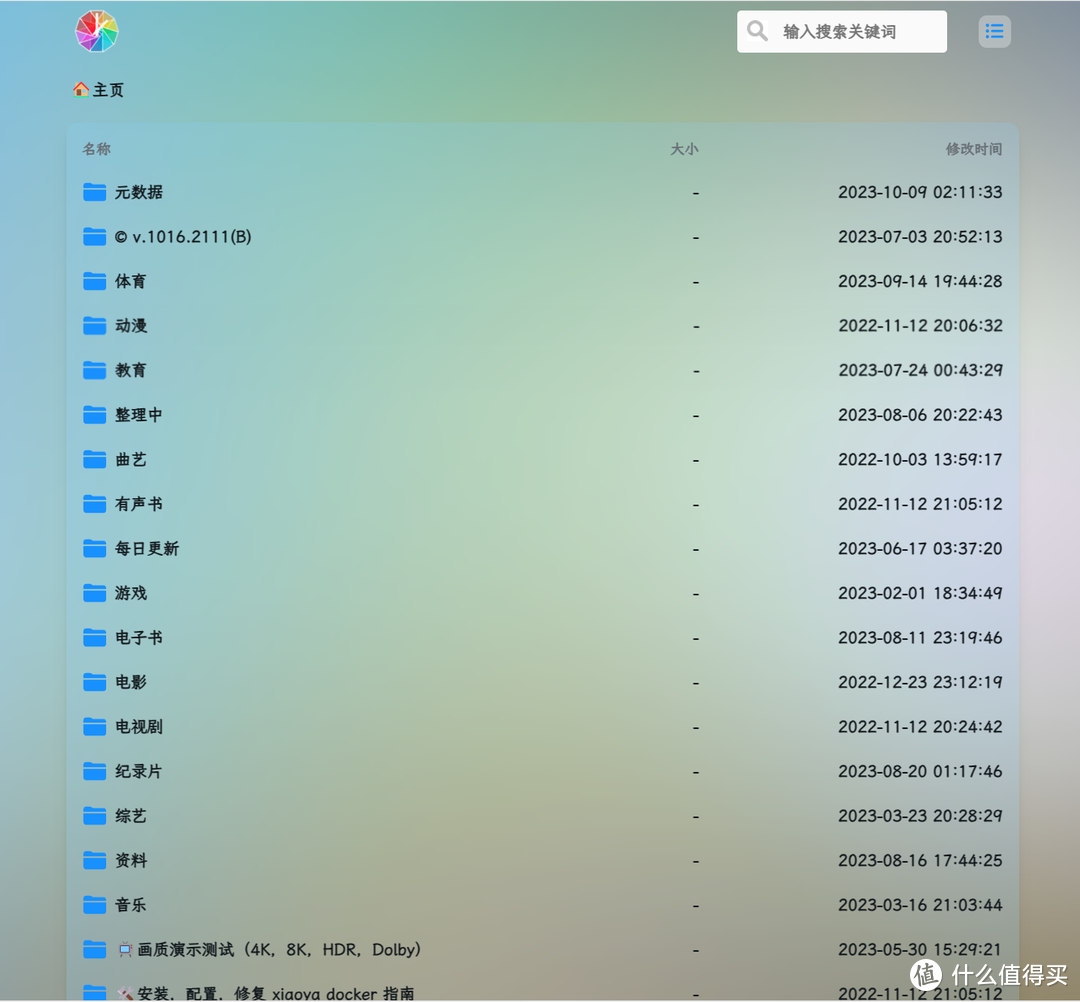This screenshot has width=1080, height=1002.
Task: Click the Alist pinwheel logo
Action: [x=96, y=31]
